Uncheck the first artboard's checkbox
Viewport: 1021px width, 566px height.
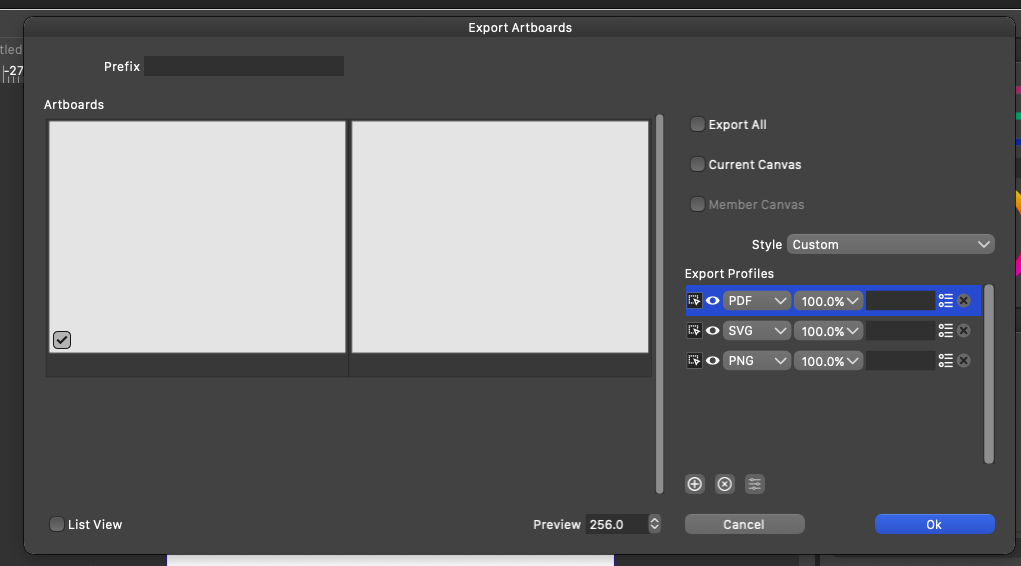[62, 340]
